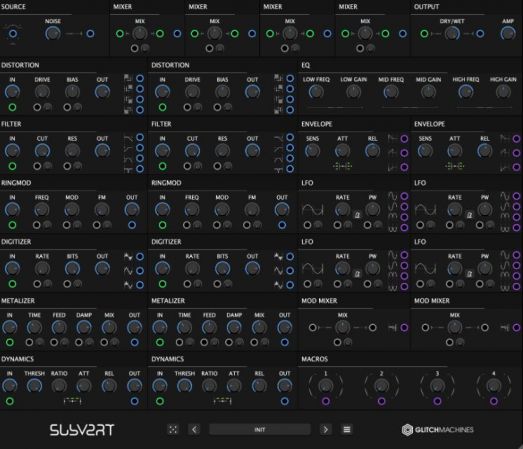The width and height of the screenshot is (523, 449).
Task: Toggle tempo sync note icon on bottom-right LFO
Action: 469,274
